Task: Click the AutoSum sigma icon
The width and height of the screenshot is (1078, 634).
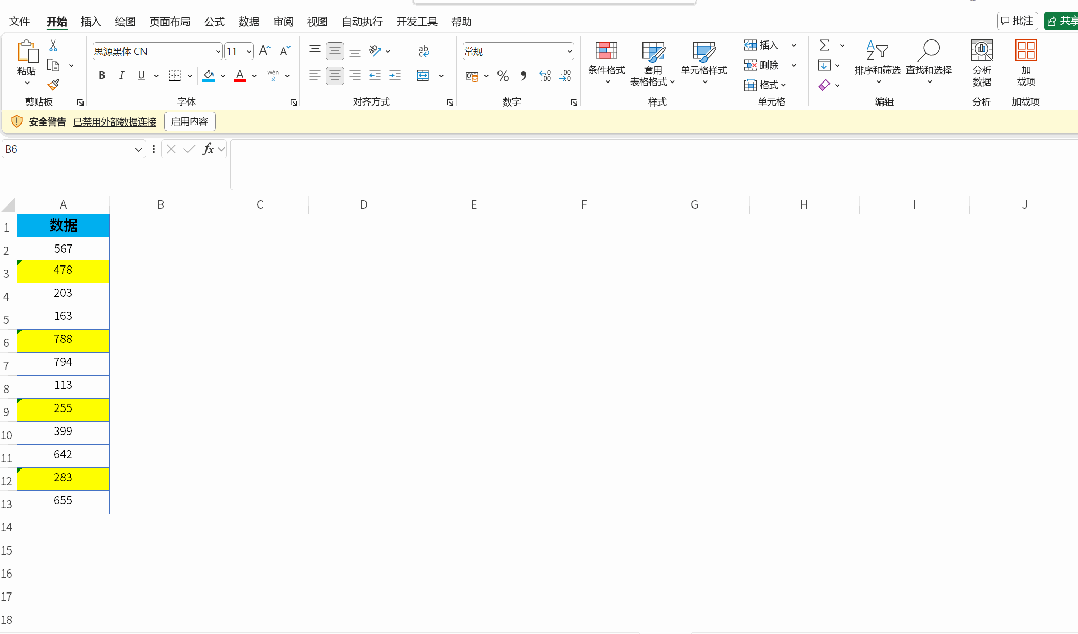Action: coord(824,45)
